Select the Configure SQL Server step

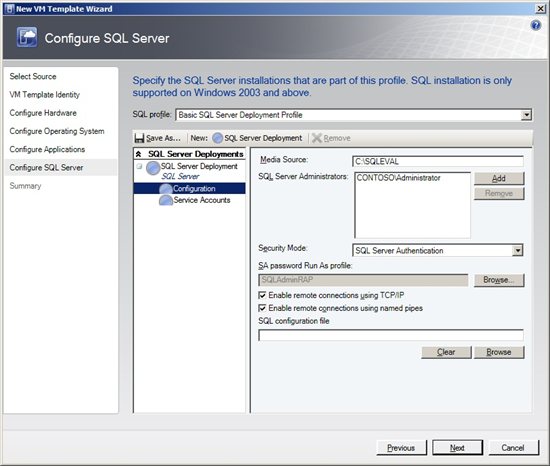[x=46, y=168]
